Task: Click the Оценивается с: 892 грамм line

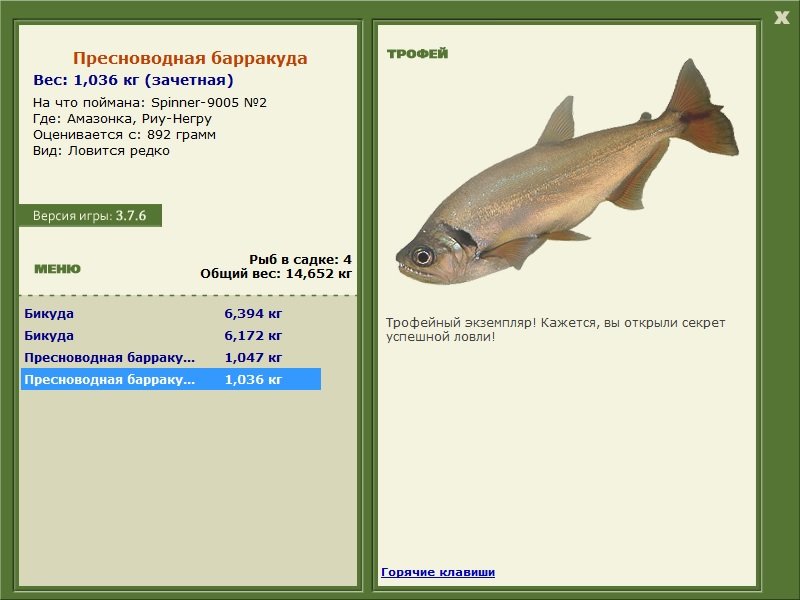Action: [x=124, y=135]
